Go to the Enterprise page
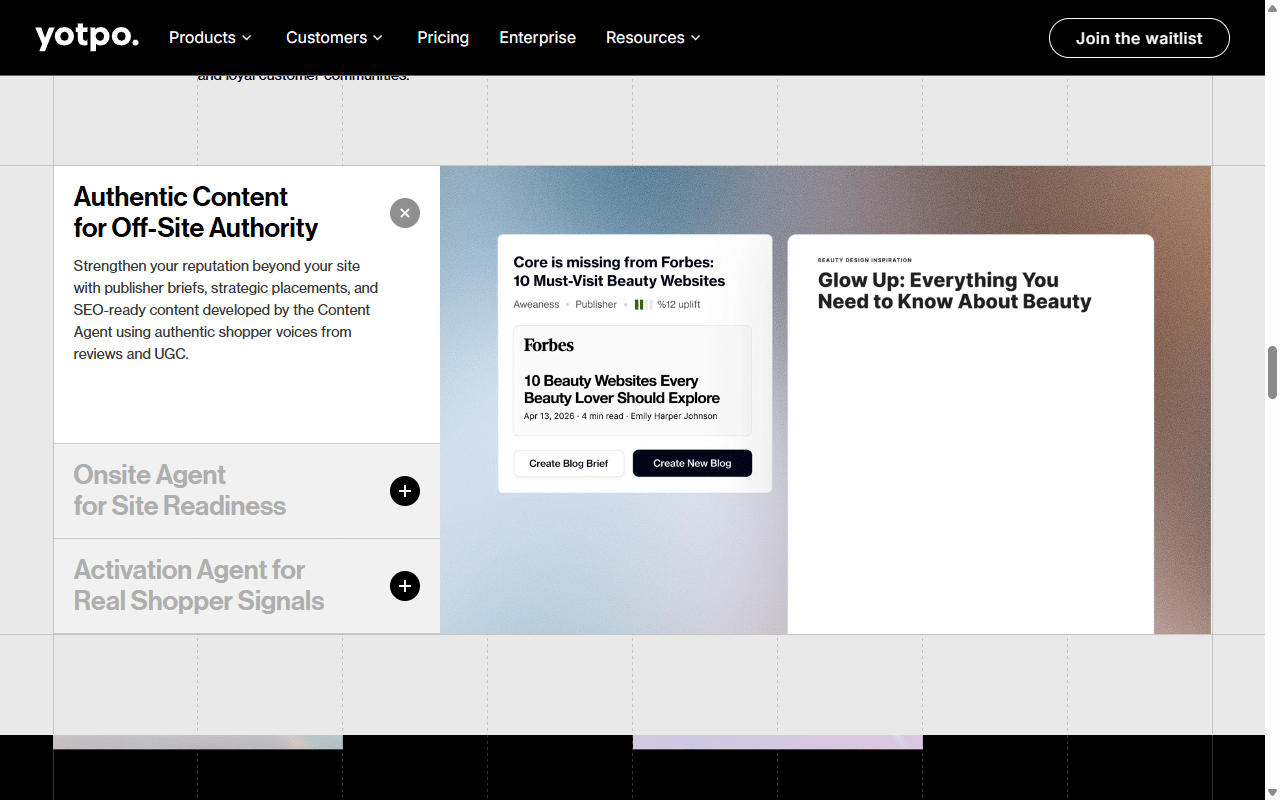1280x800 pixels. (x=538, y=38)
